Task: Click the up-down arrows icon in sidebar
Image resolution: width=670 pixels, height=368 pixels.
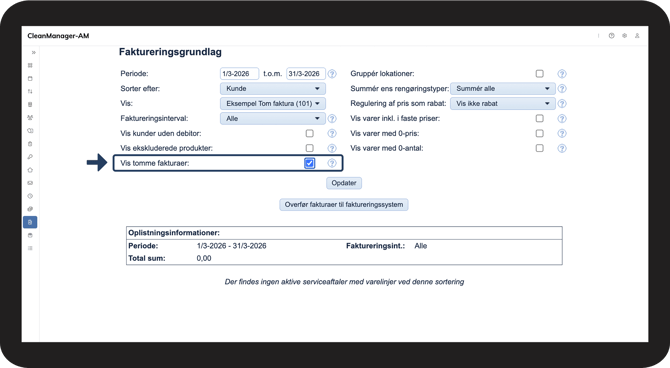Action: (x=30, y=91)
